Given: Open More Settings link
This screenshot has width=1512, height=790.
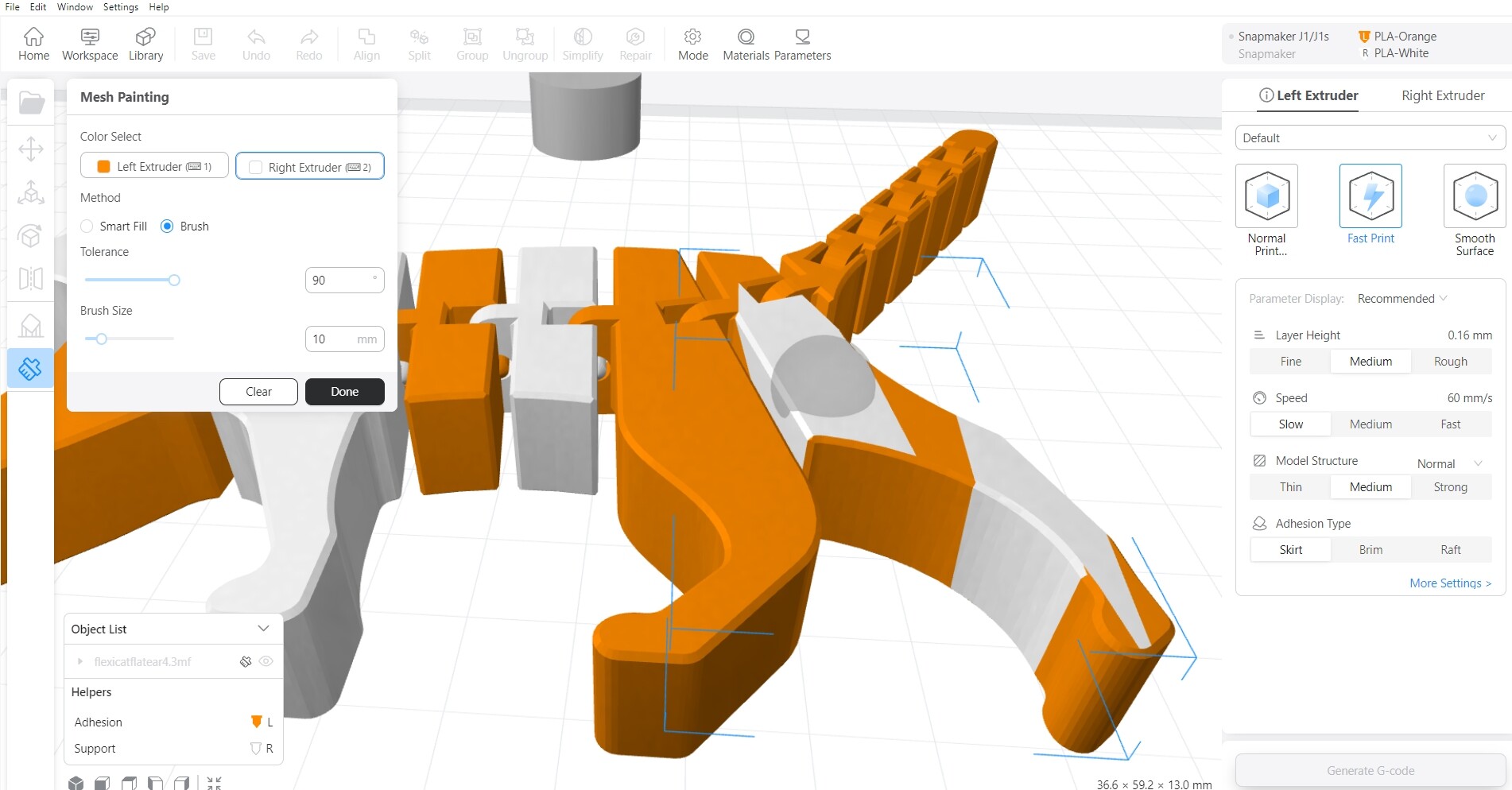Looking at the screenshot, I should (1449, 583).
